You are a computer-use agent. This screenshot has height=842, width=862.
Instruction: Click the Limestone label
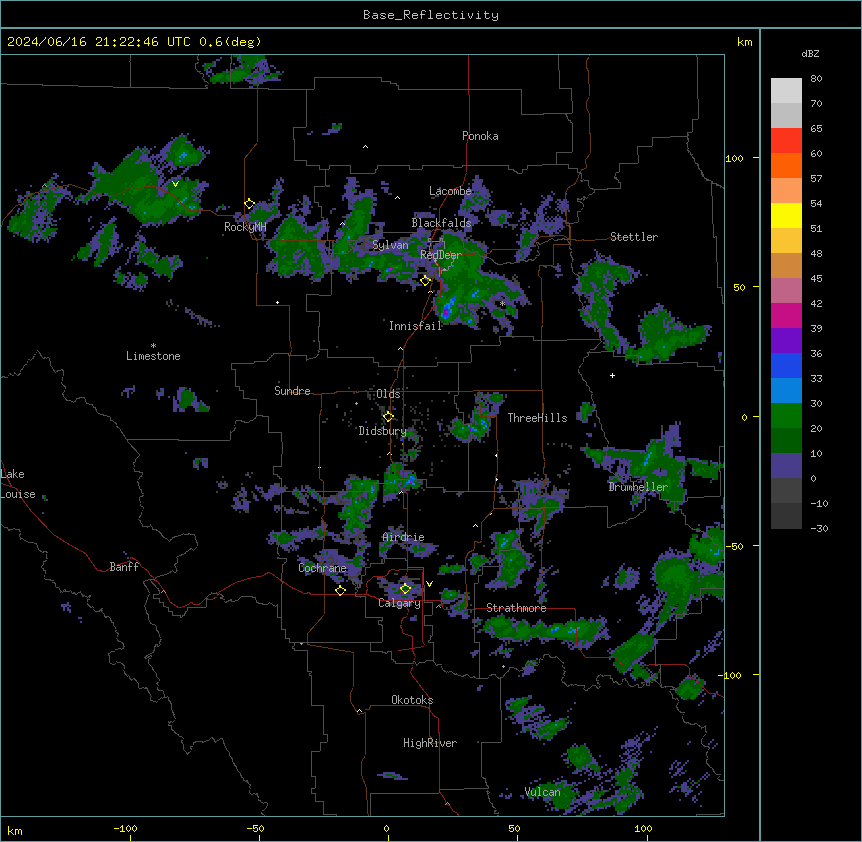click(153, 356)
